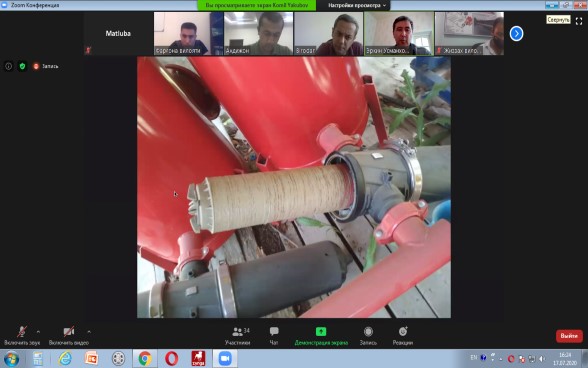The height and width of the screenshot is (368, 588).
Task: Leave the meeting with Выйти button
Action: point(569,336)
